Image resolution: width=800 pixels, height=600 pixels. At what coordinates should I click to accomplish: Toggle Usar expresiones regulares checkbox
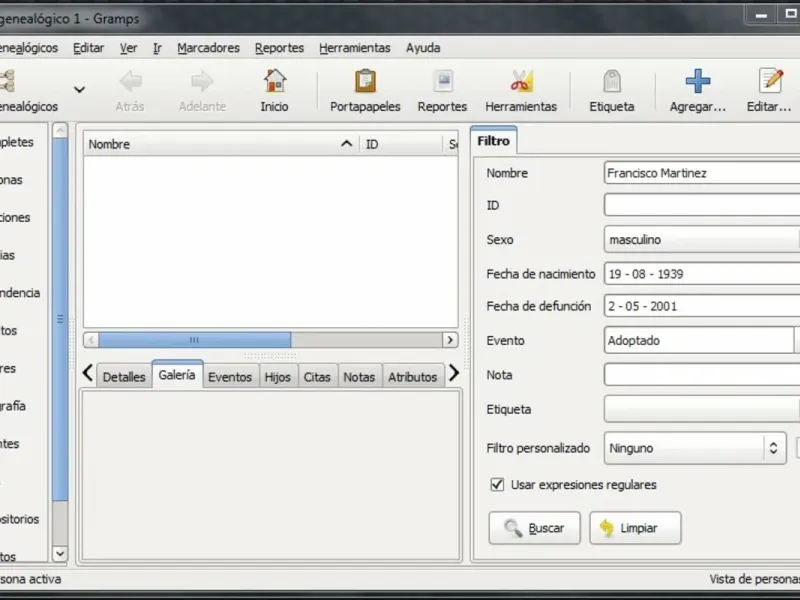coord(497,484)
